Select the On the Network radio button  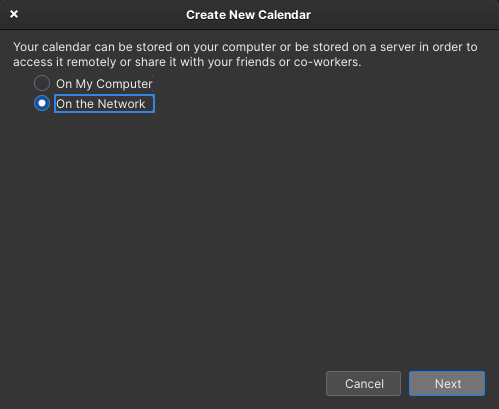tap(42, 103)
